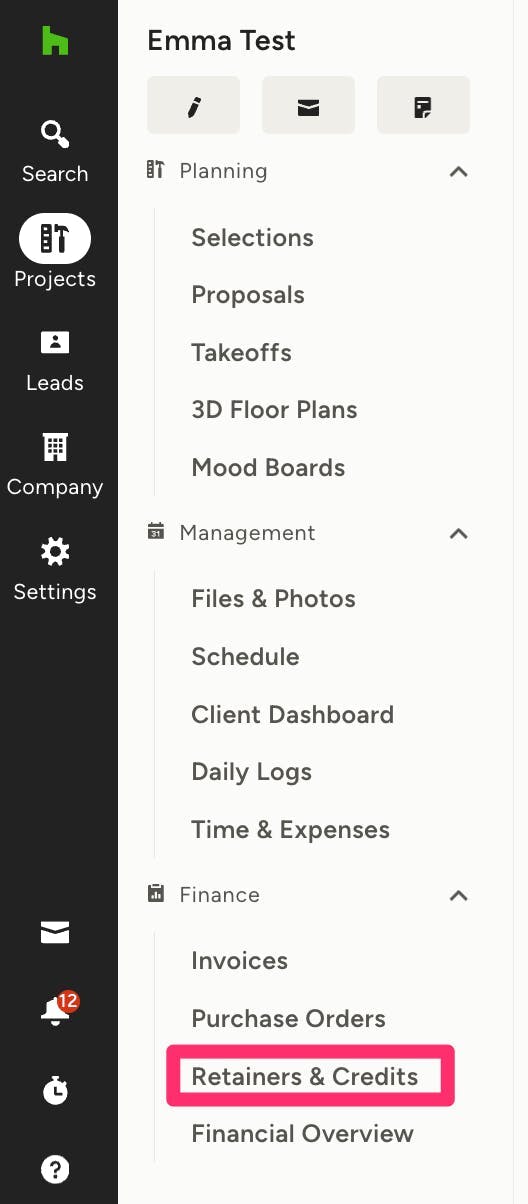Start the time tracker stopwatch icon

[x=55, y=1090]
